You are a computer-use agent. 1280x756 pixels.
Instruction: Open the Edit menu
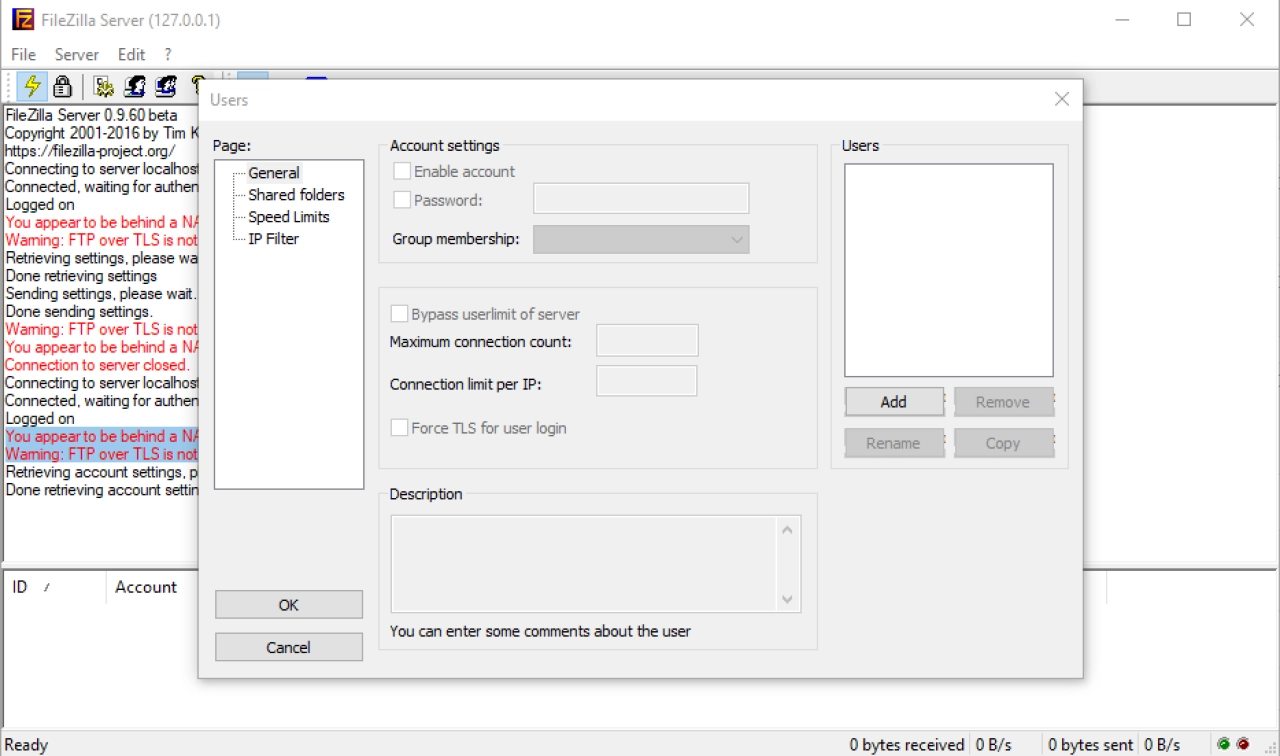(131, 55)
